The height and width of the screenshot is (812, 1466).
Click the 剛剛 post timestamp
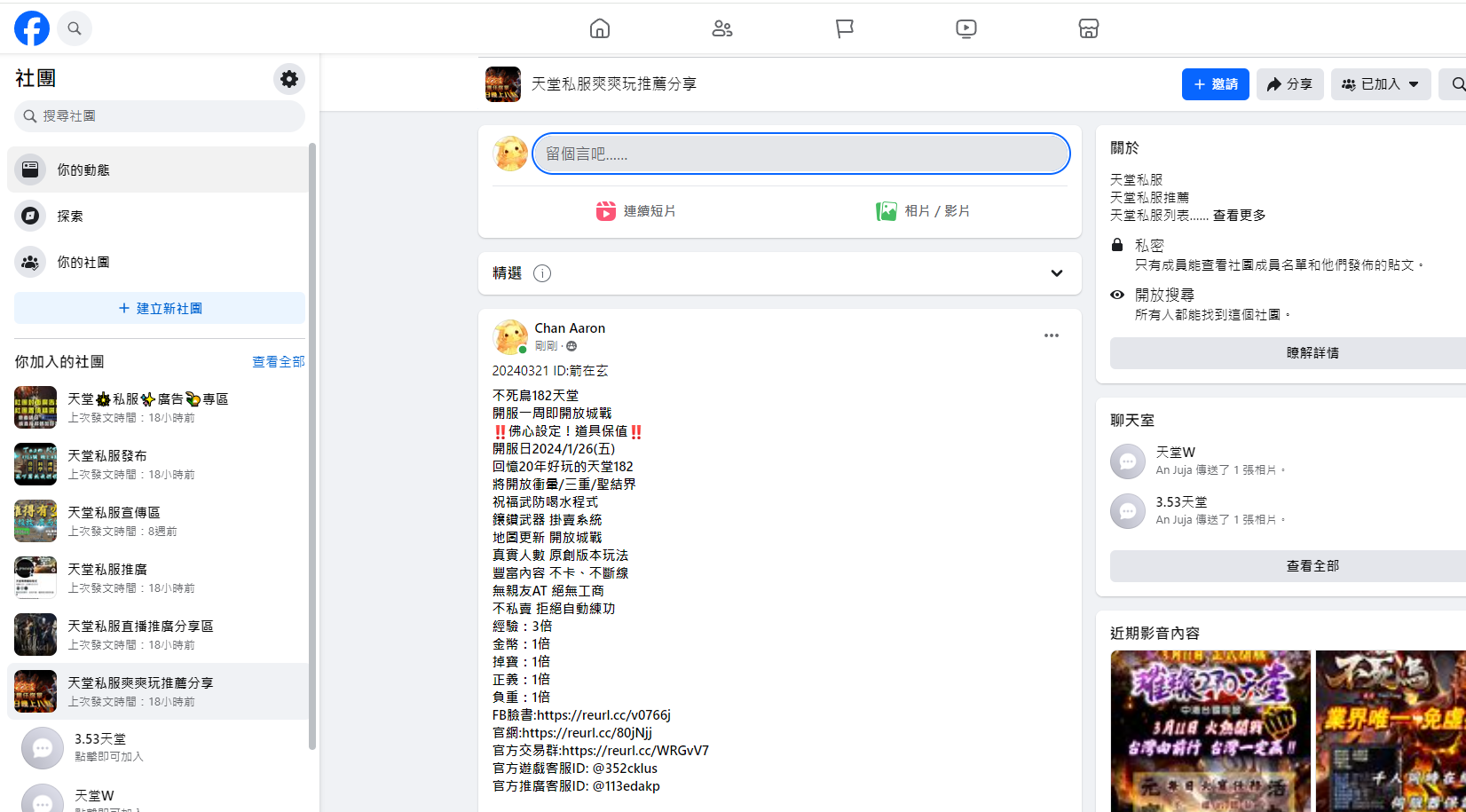pos(546,346)
